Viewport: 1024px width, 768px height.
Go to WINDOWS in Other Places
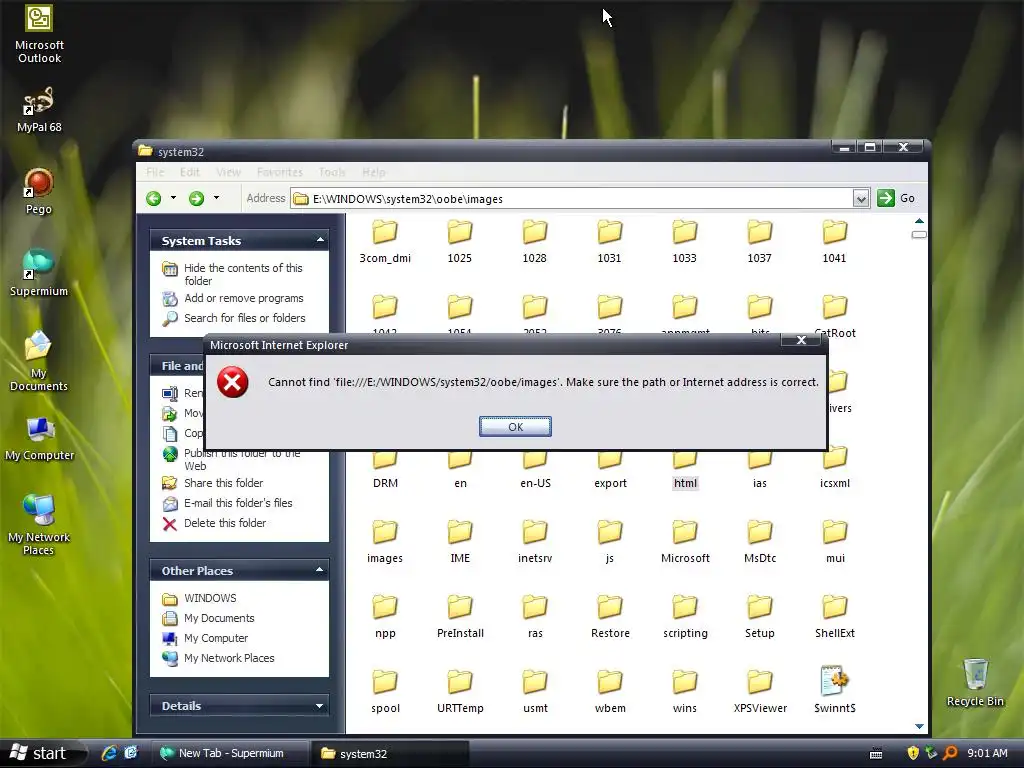tap(210, 598)
